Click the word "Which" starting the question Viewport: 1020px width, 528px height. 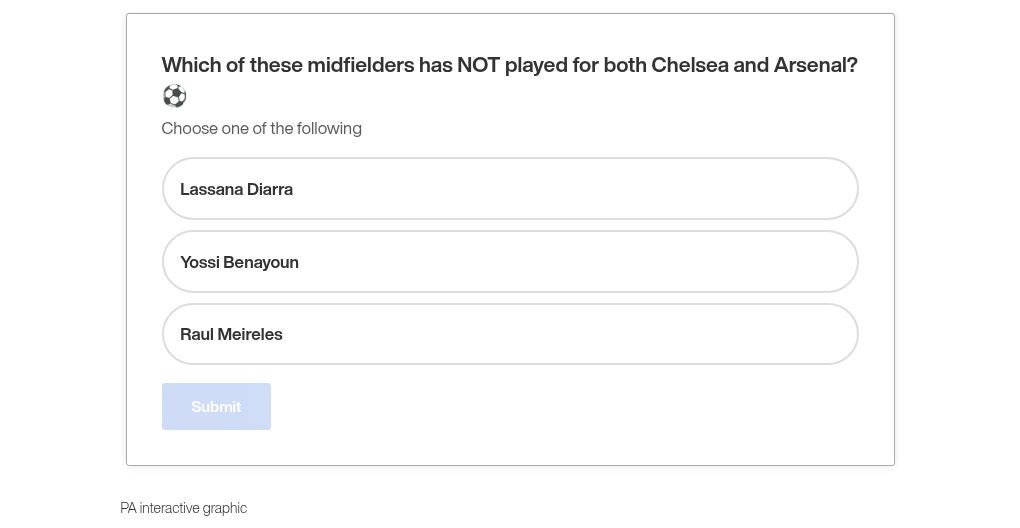[x=190, y=66]
